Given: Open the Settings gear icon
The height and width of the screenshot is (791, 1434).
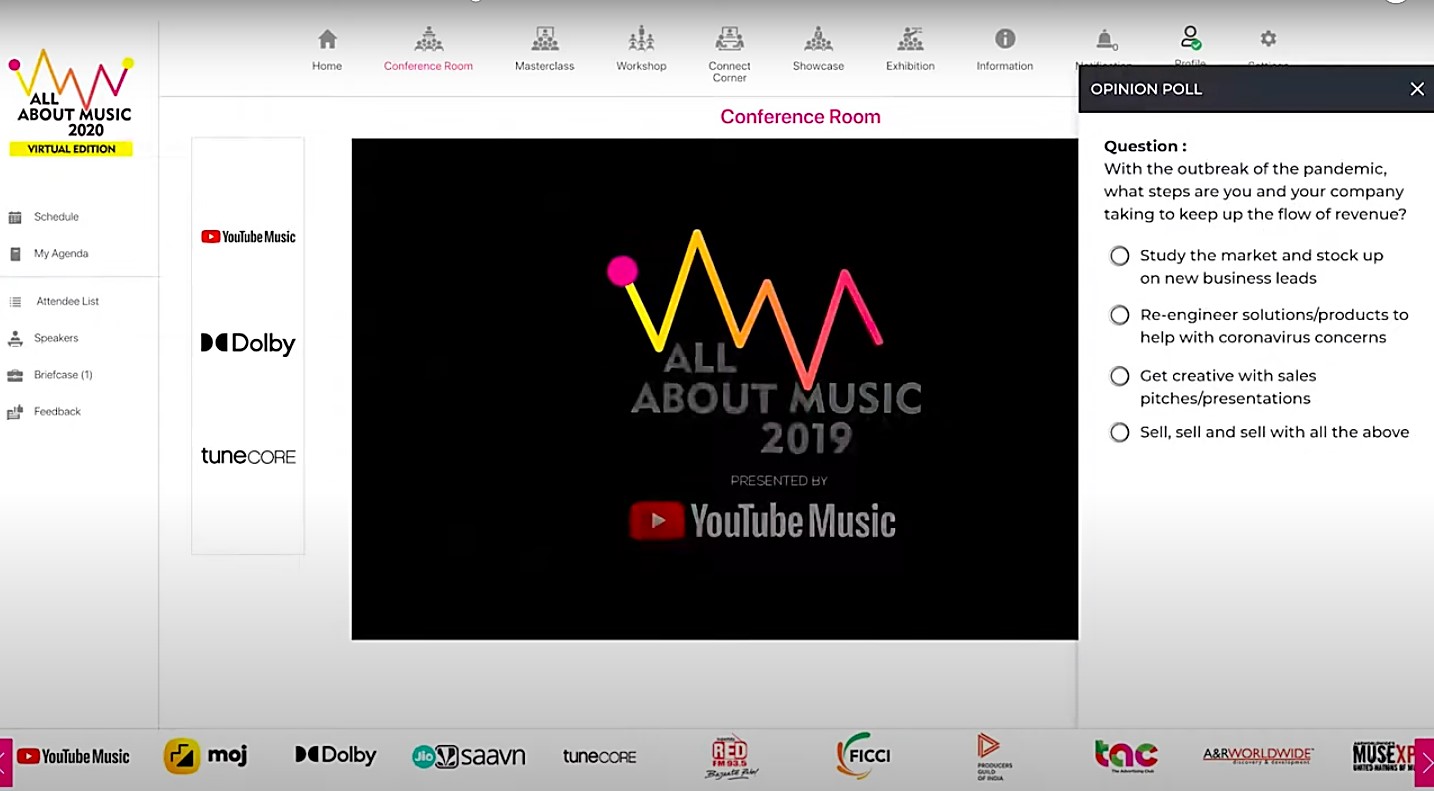Looking at the screenshot, I should 1267,42.
